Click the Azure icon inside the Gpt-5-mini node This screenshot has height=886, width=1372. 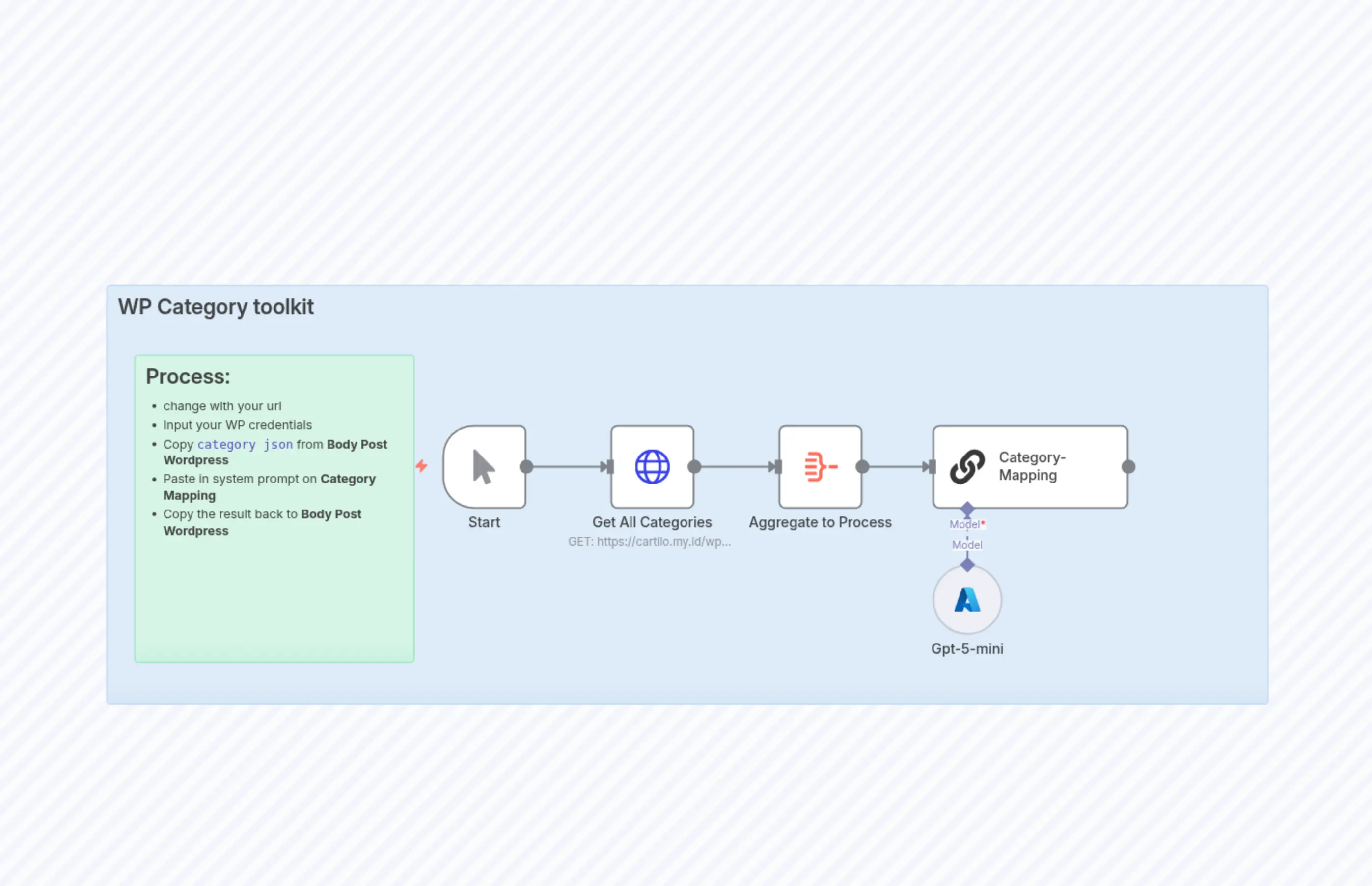(x=967, y=599)
